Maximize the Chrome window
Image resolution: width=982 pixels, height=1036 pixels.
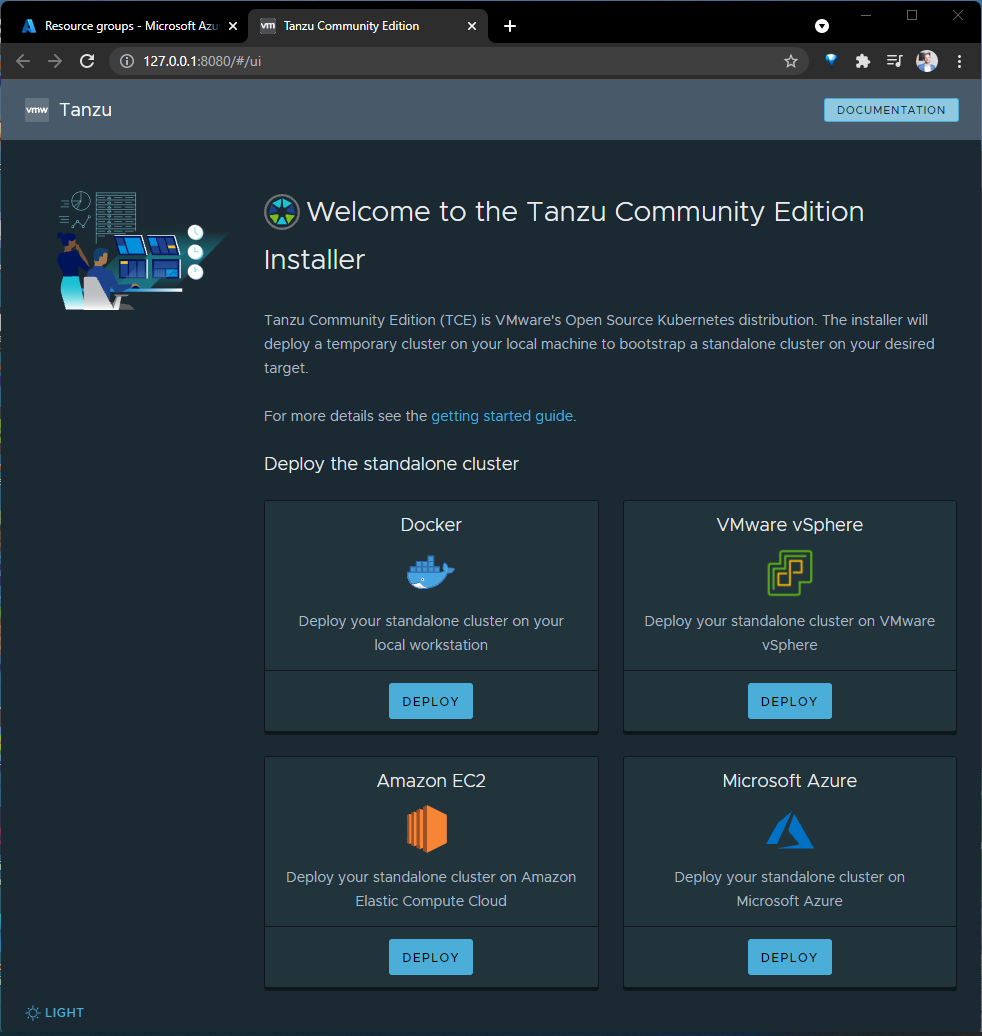pos(912,15)
